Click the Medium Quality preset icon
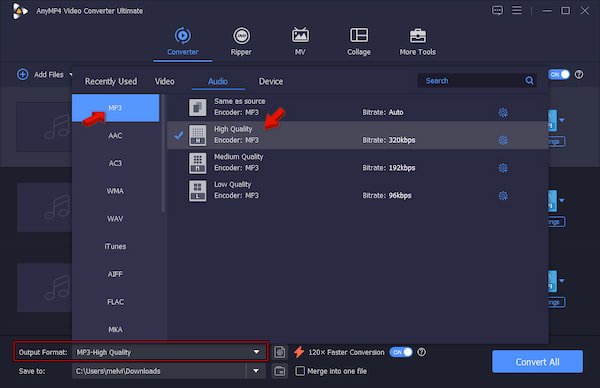The height and width of the screenshot is (388, 600). point(197,163)
